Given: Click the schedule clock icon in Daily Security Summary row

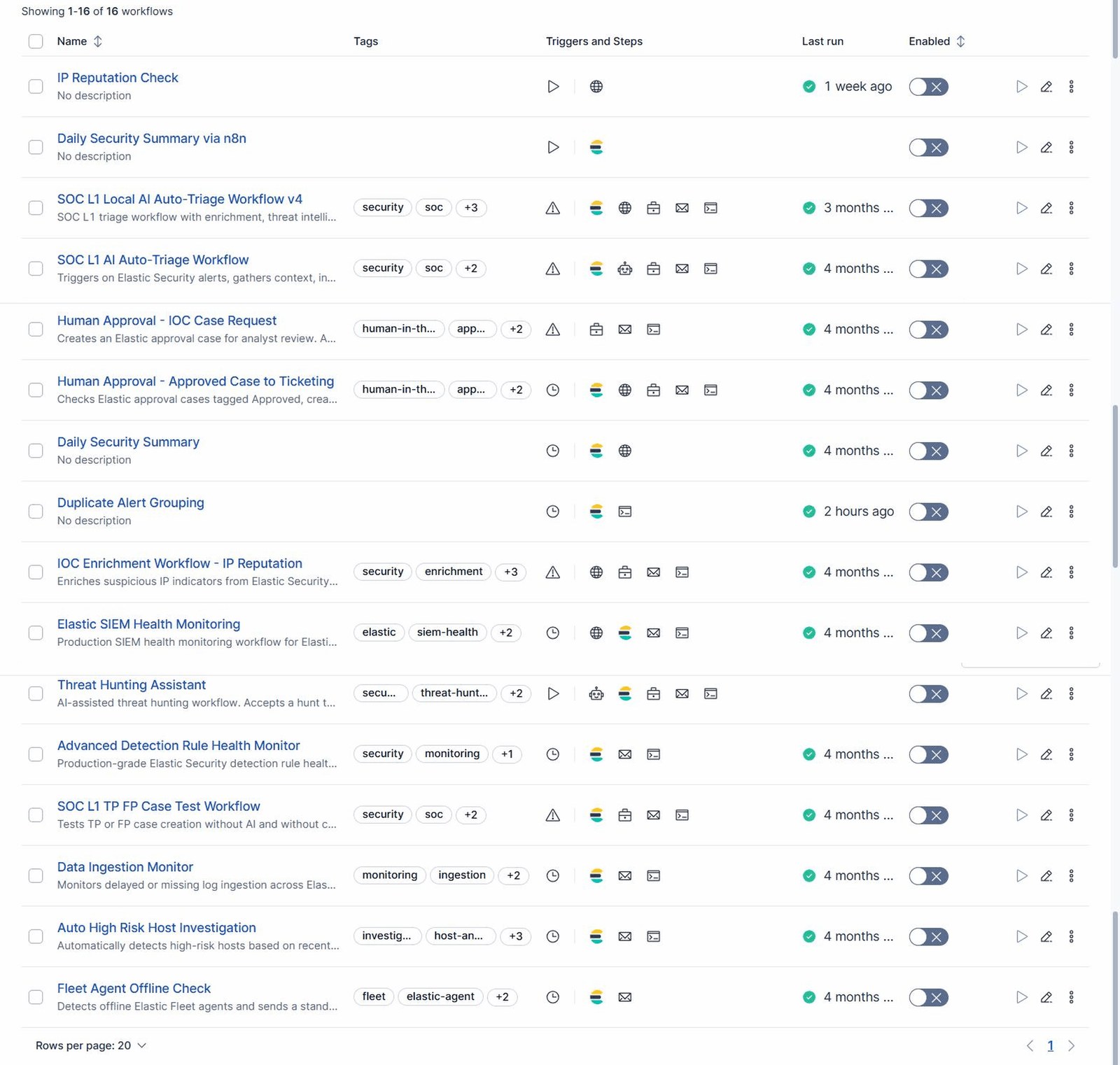Looking at the screenshot, I should click(553, 451).
